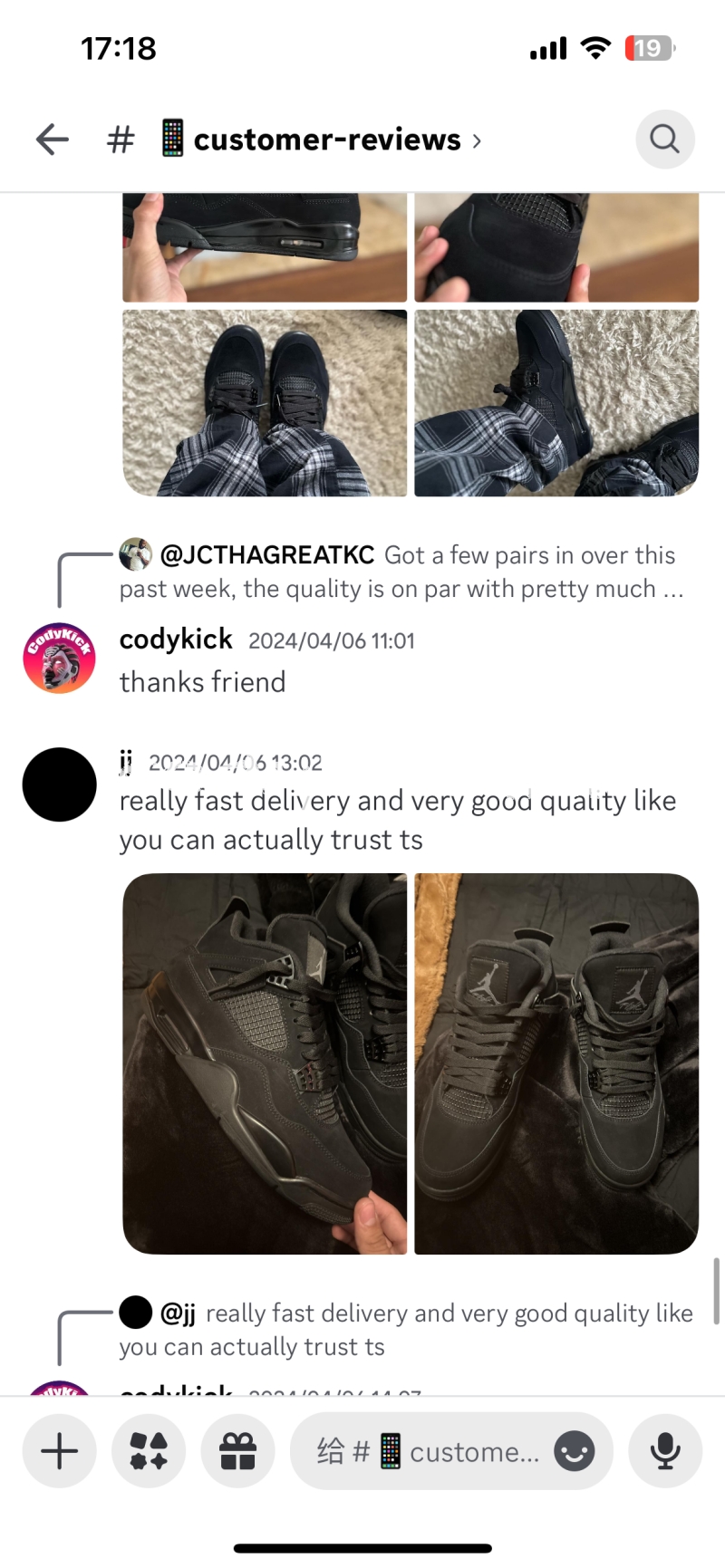Open the channel search magnifier
This screenshot has width=725, height=1568.
[665, 139]
